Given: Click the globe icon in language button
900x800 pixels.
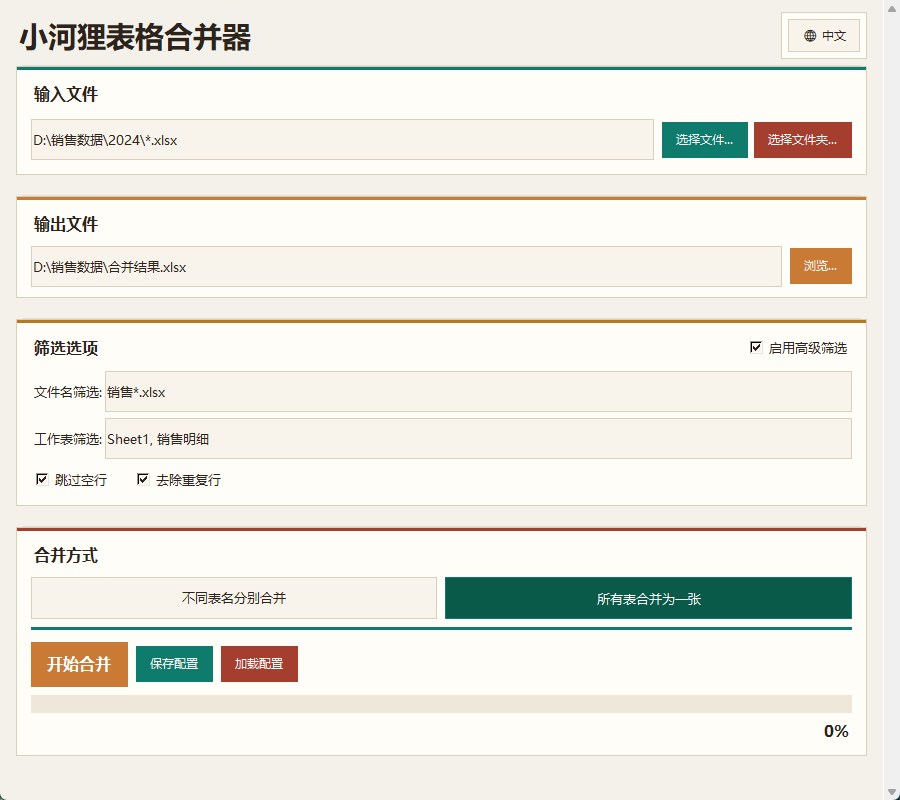Looking at the screenshot, I should point(810,36).
